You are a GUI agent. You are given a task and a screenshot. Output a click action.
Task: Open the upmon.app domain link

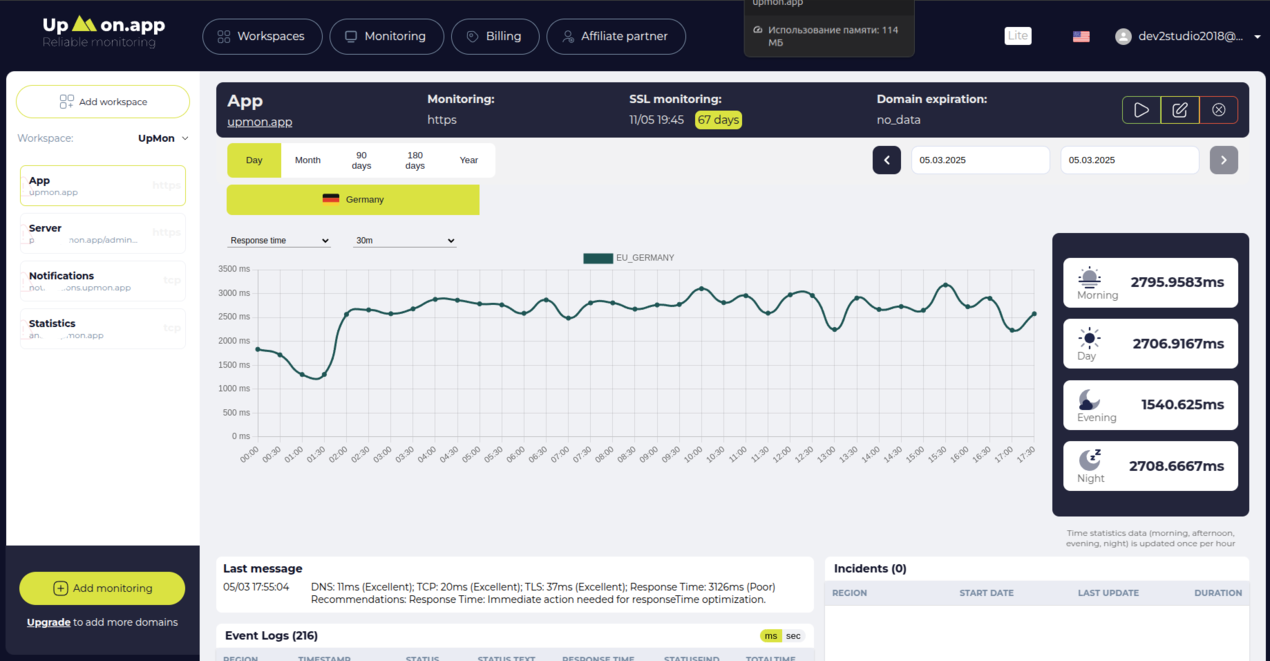pyautogui.click(x=260, y=122)
